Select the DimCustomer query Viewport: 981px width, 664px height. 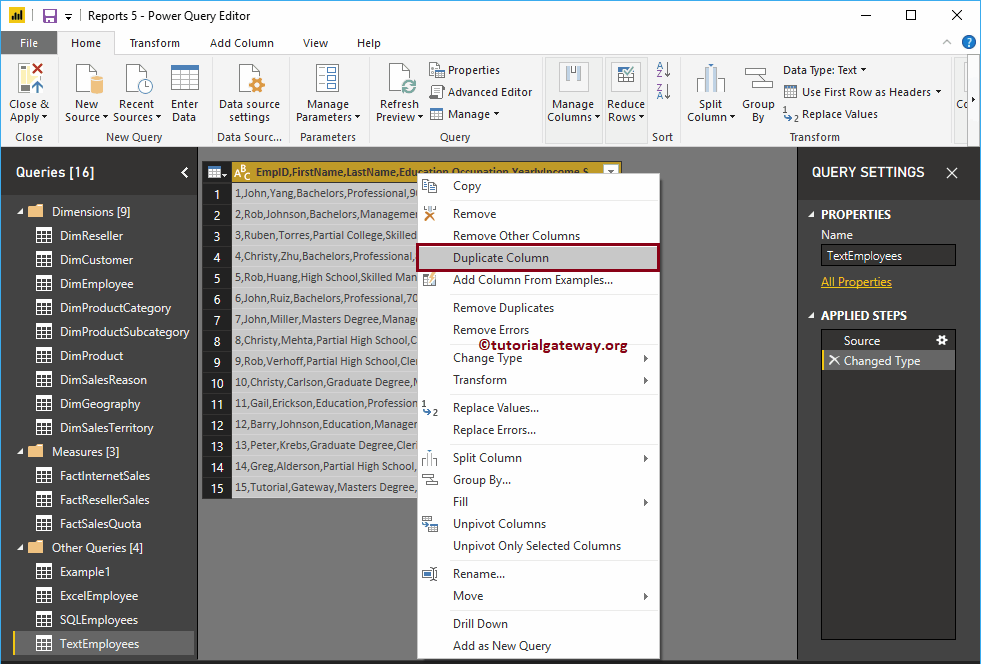[96, 260]
